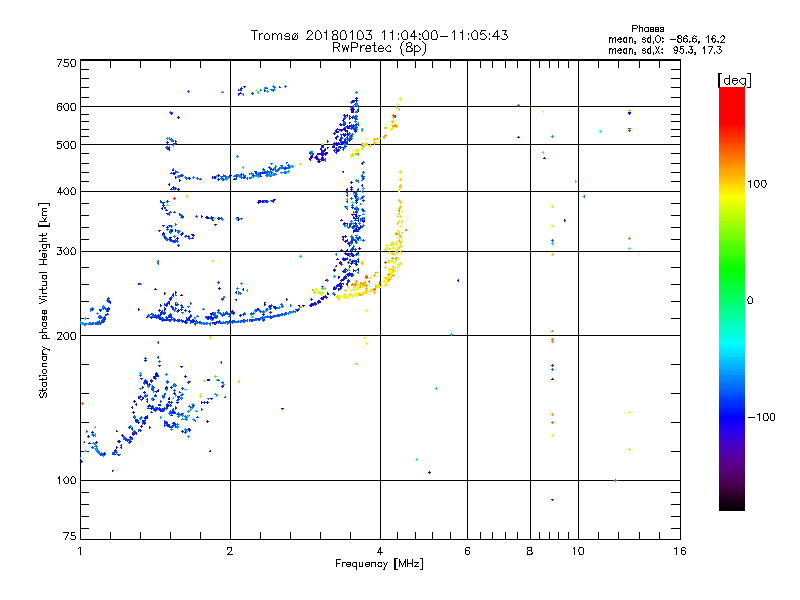The image size is (800, 600).
Task: Click the '[deg]' colorbar unit label
Action: [734, 80]
